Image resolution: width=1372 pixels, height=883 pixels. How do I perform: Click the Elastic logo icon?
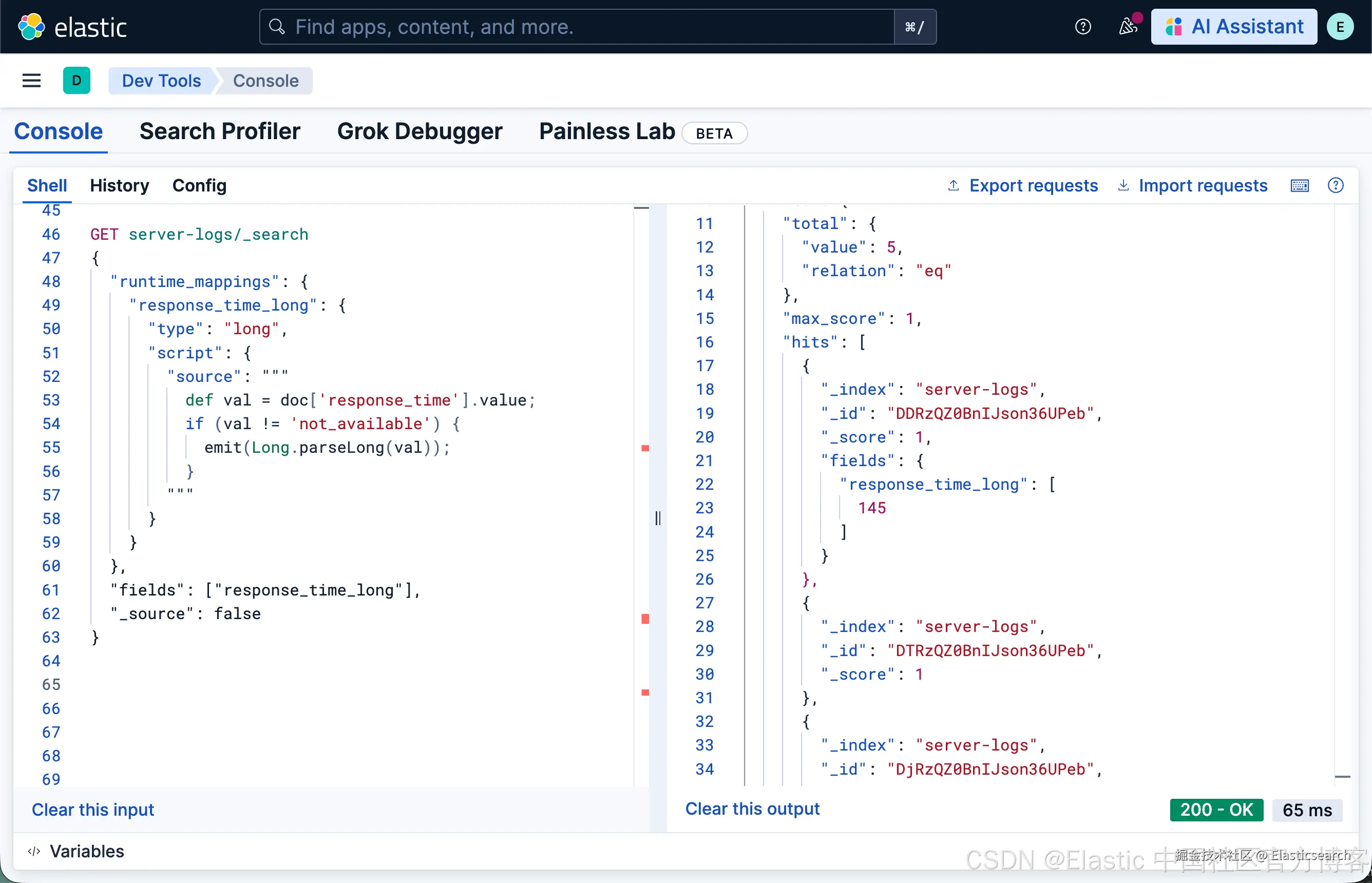click(31, 26)
